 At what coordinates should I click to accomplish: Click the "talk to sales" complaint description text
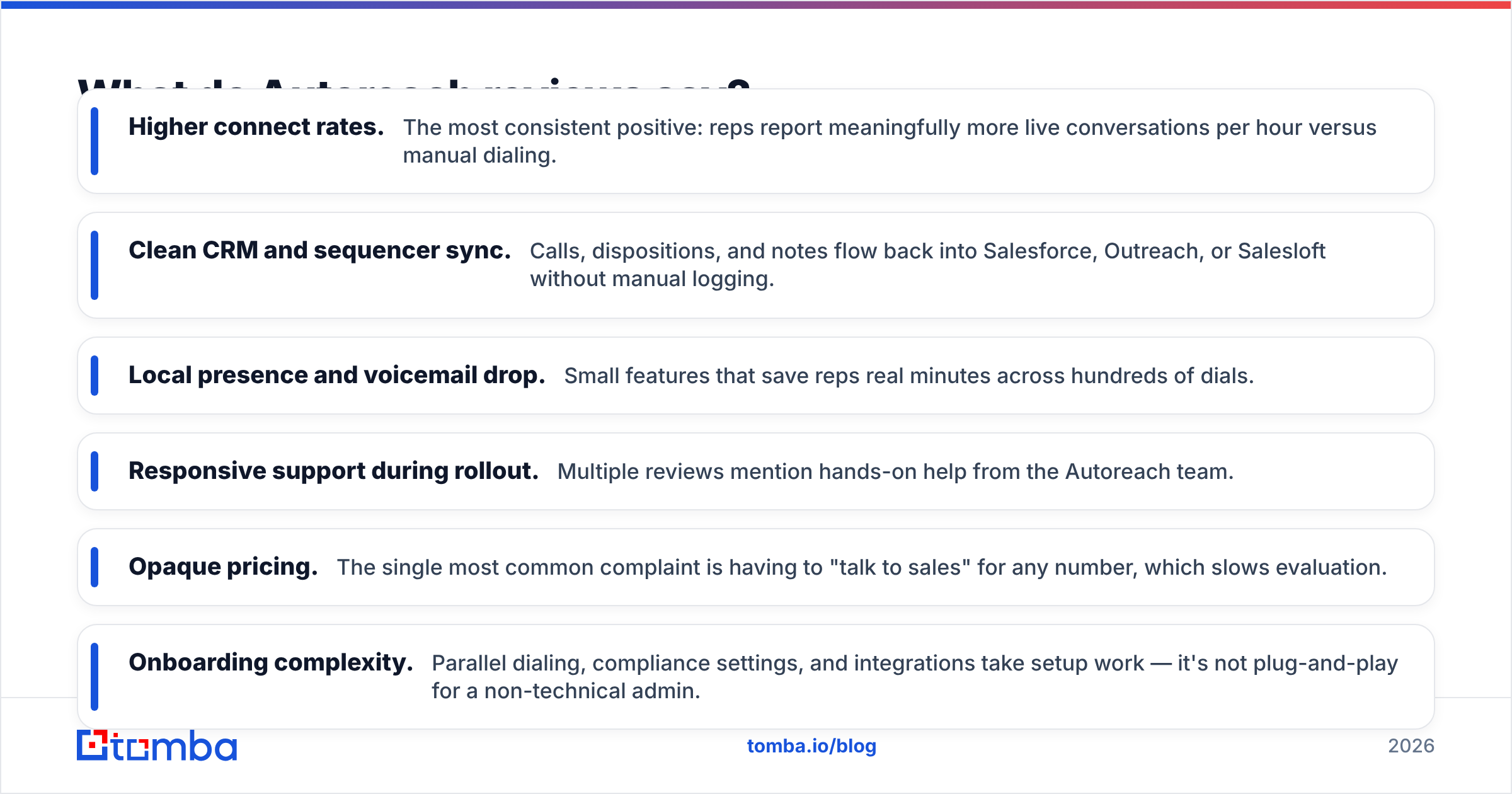point(862,567)
